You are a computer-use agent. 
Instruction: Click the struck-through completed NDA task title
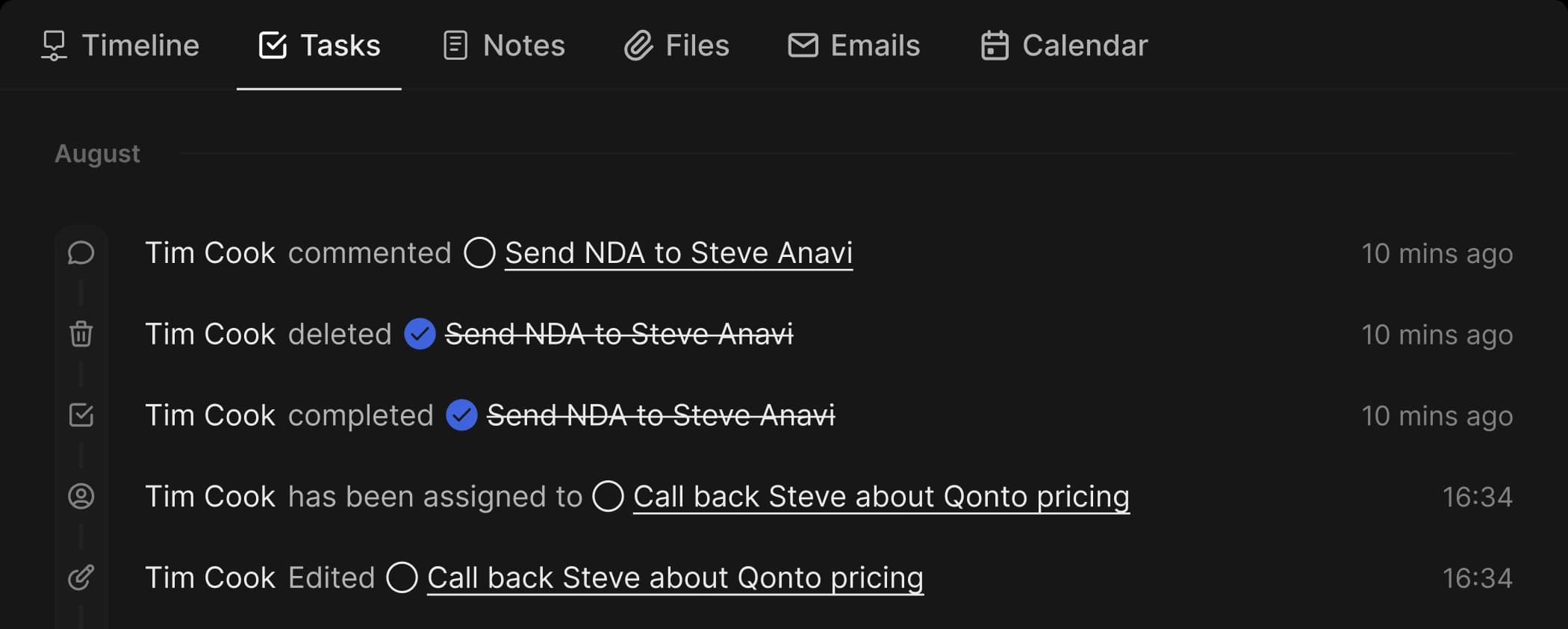click(661, 415)
